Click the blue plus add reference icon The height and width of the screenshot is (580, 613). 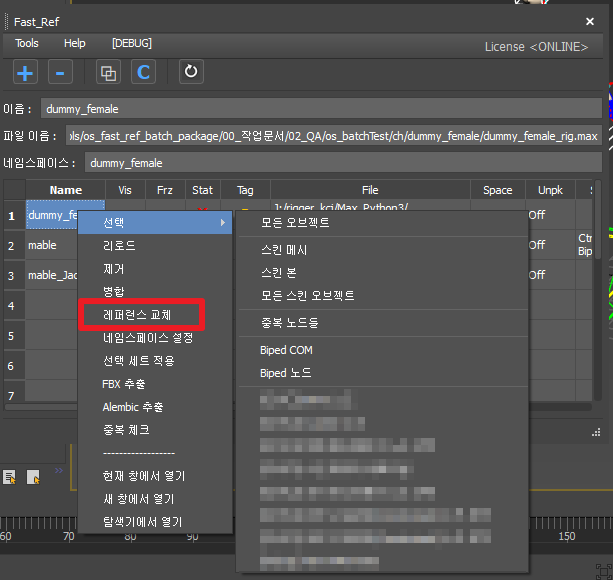coord(25,72)
